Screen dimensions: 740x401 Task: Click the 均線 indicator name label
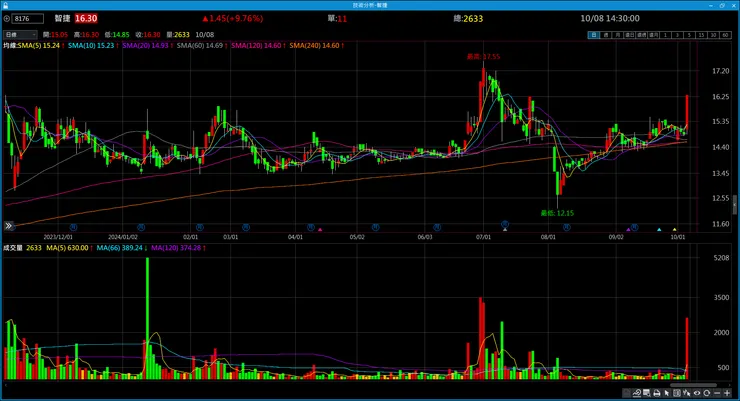tap(10, 46)
